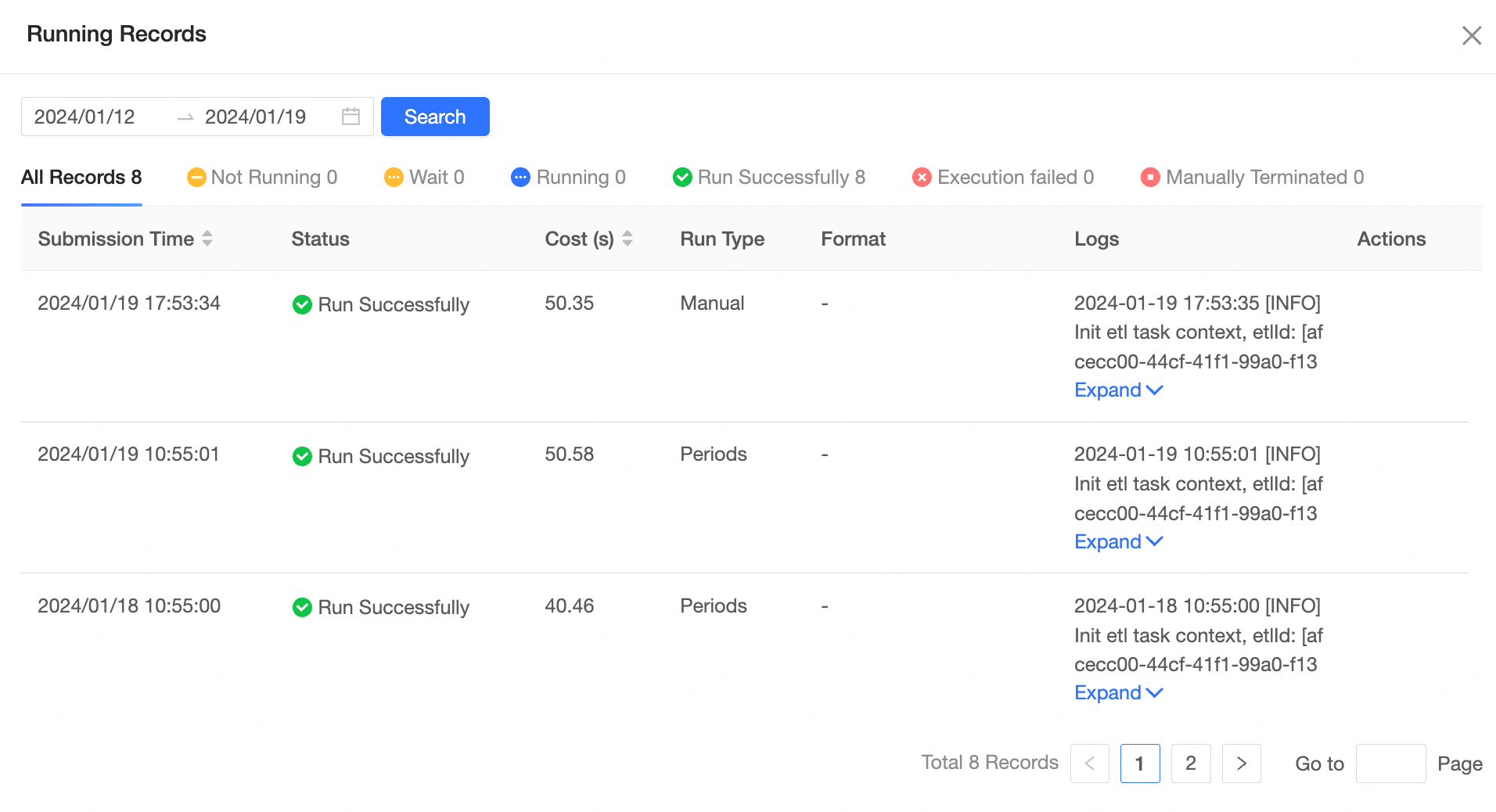Expand logs for 17:53:34 manual run

[1118, 390]
